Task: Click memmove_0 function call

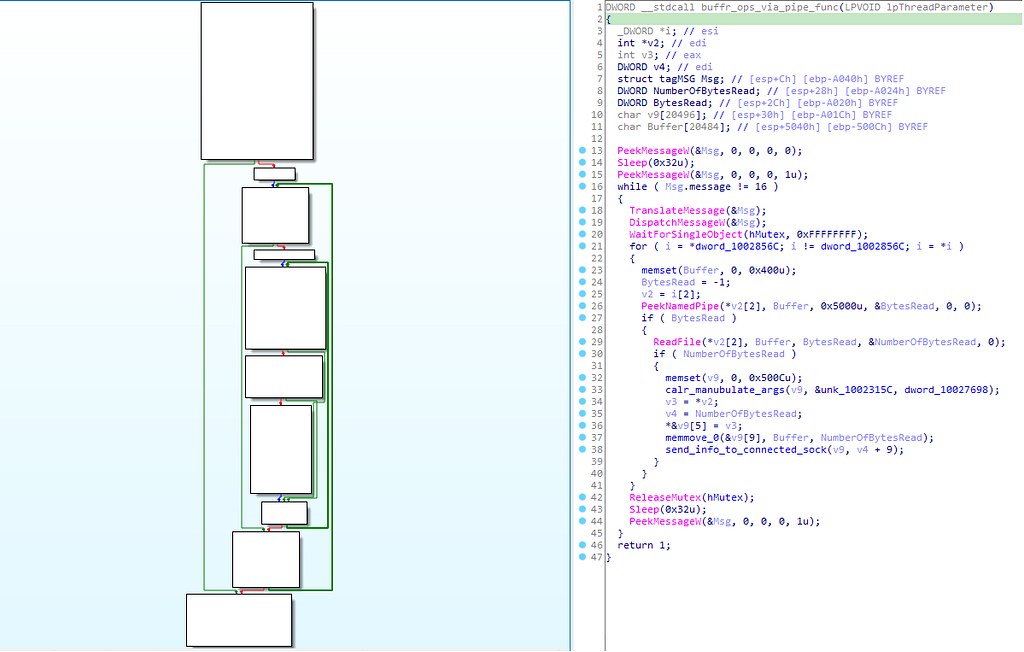Action: [x=692, y=438]
